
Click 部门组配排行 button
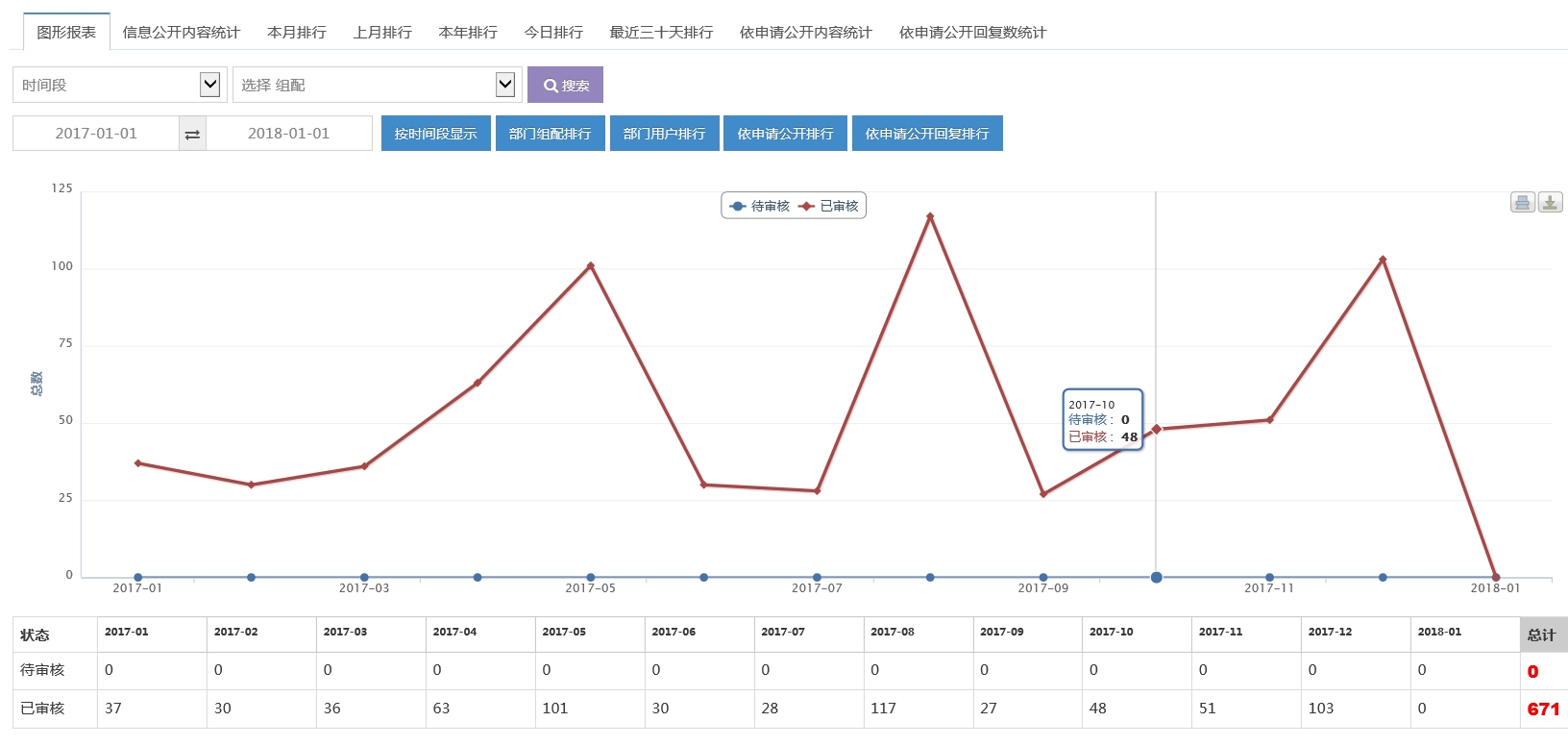tap(551, 134)
